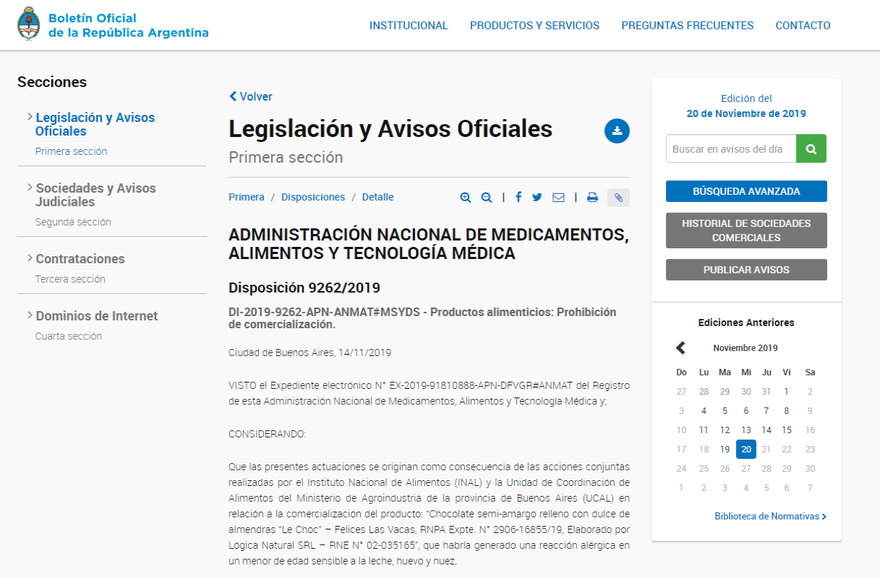Select calendar day 11
The image size is (880, 578).
[x=703, y=430]
